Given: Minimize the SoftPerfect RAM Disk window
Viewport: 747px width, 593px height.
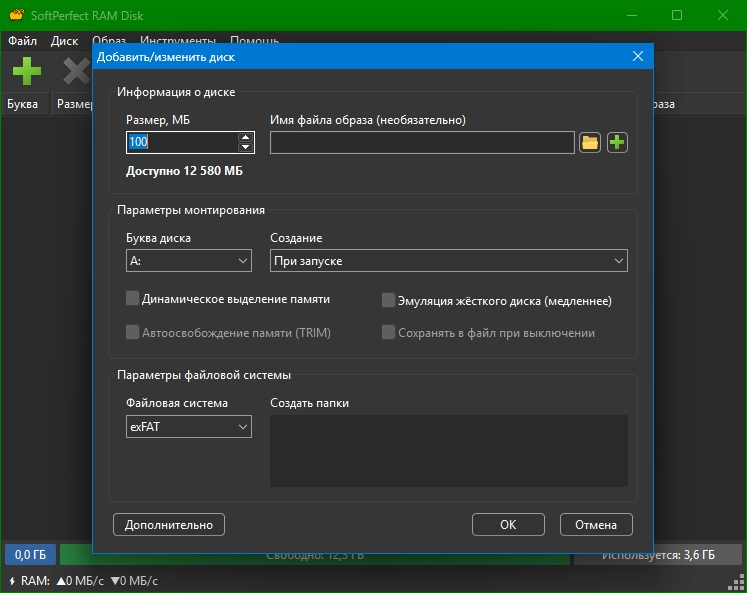Looking at the screenshot, I should pyautogui.click(x=632, y=15).
